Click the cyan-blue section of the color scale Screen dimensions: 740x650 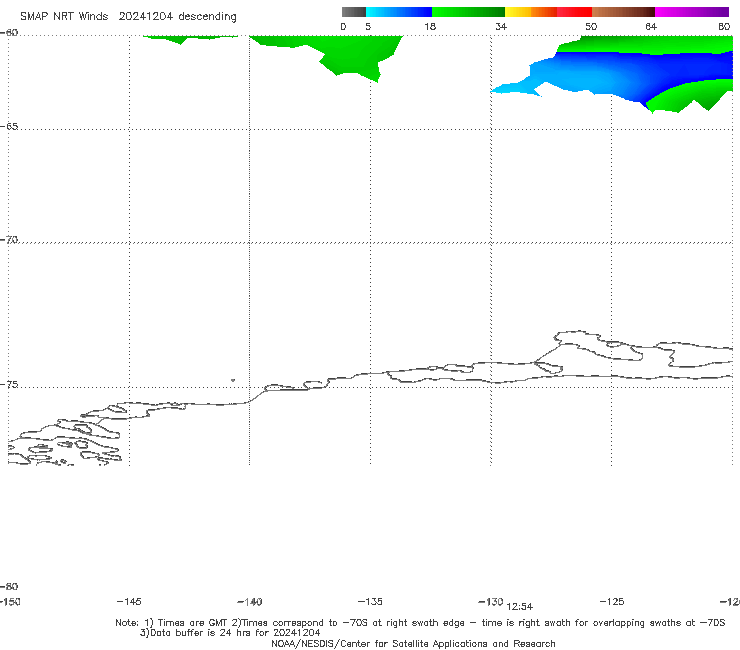click(x=399, y=12)
